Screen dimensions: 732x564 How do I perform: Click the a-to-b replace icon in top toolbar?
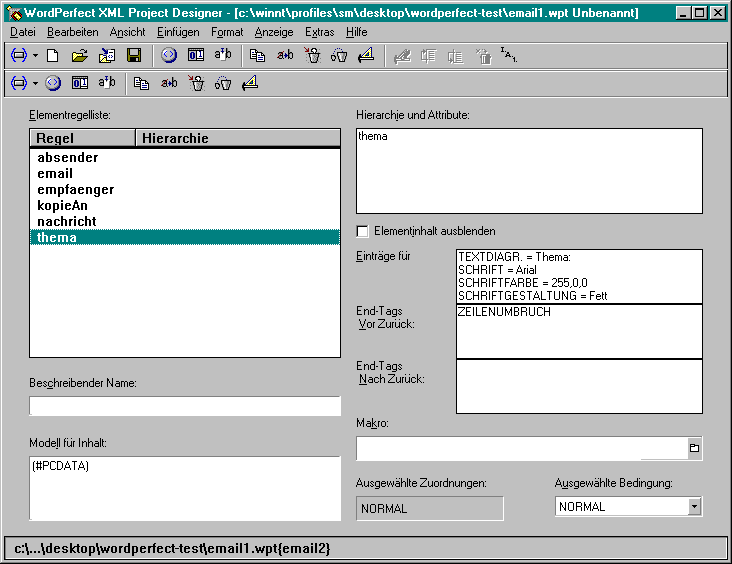coord(285,56)
